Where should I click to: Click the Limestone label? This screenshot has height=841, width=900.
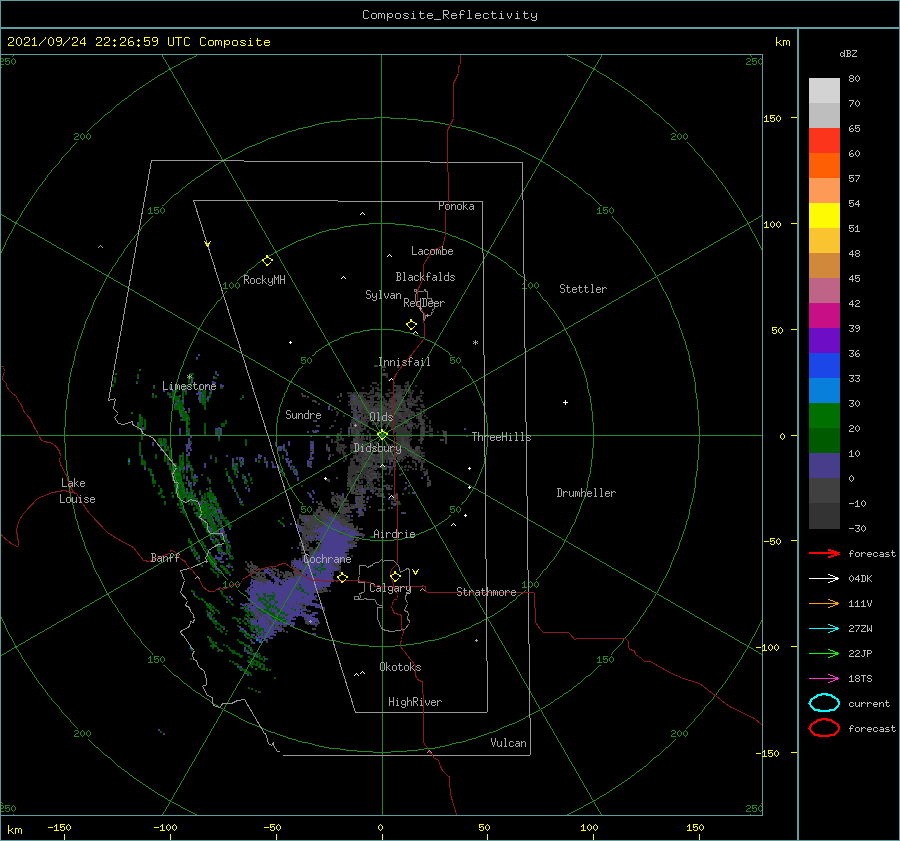point(189,386)
